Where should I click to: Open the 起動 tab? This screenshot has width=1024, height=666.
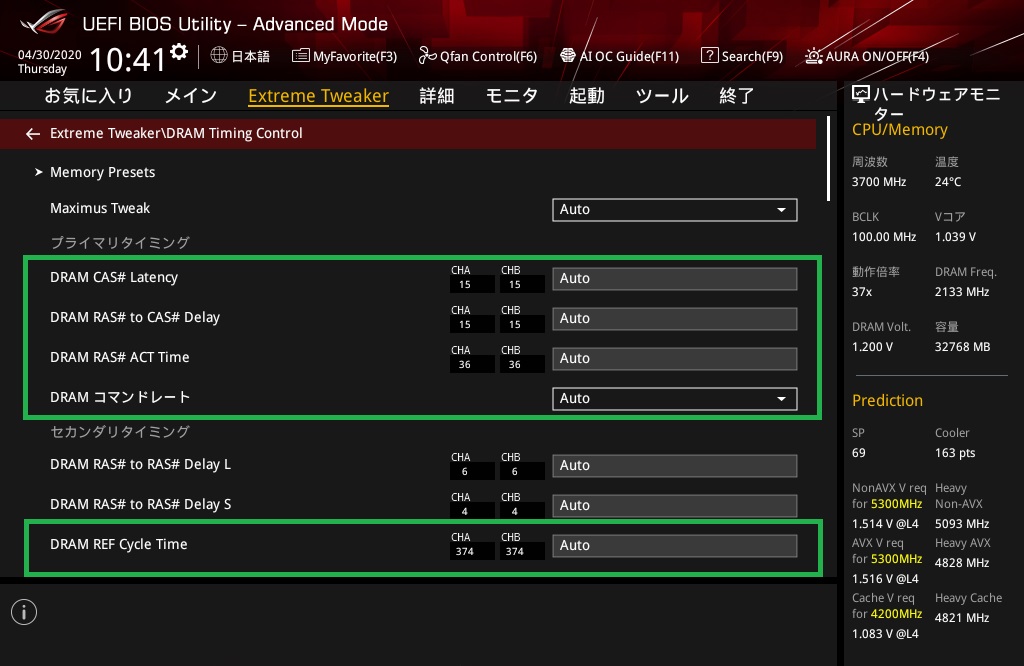[586, 96]
